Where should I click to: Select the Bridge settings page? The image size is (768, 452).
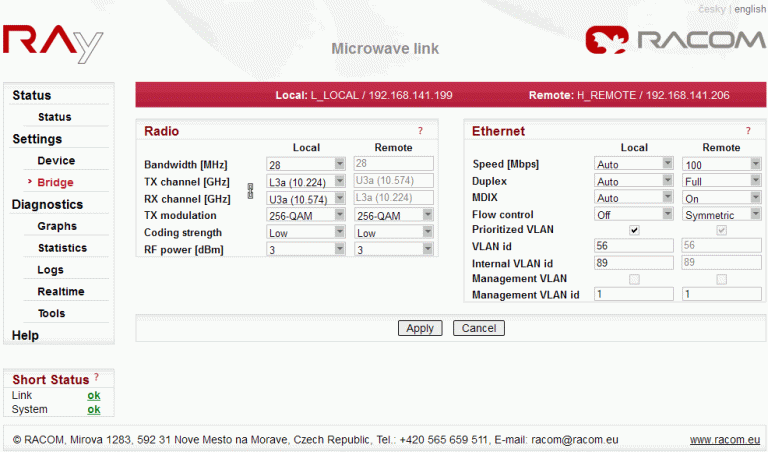[55, 182]
